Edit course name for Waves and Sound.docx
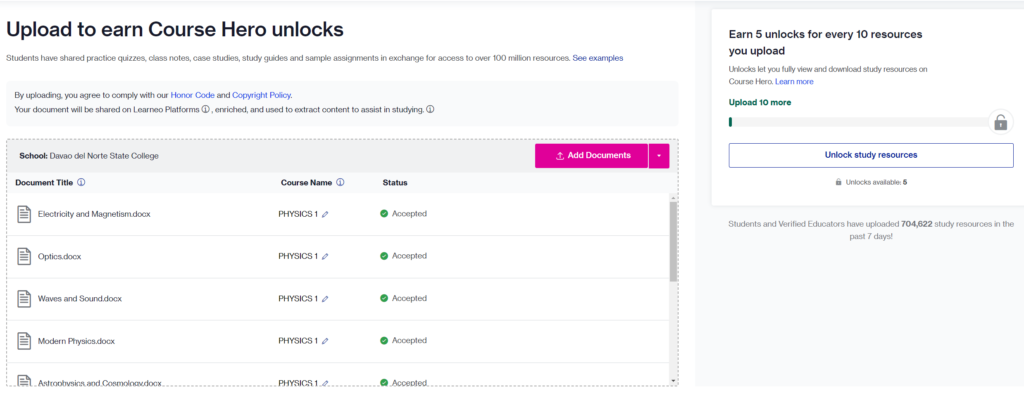The image size is (1024, 393). tap(325, 299)
